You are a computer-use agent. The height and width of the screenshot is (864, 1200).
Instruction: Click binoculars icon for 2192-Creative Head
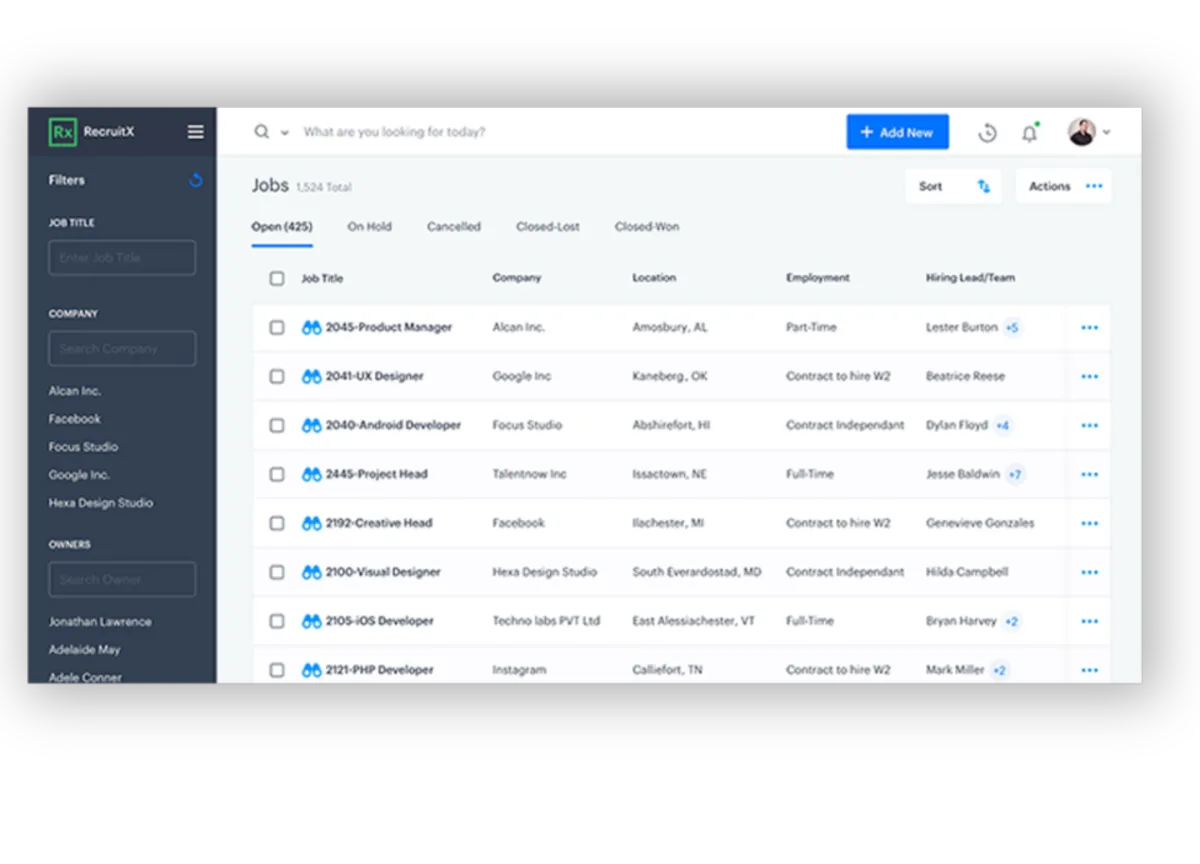point(312,523)
